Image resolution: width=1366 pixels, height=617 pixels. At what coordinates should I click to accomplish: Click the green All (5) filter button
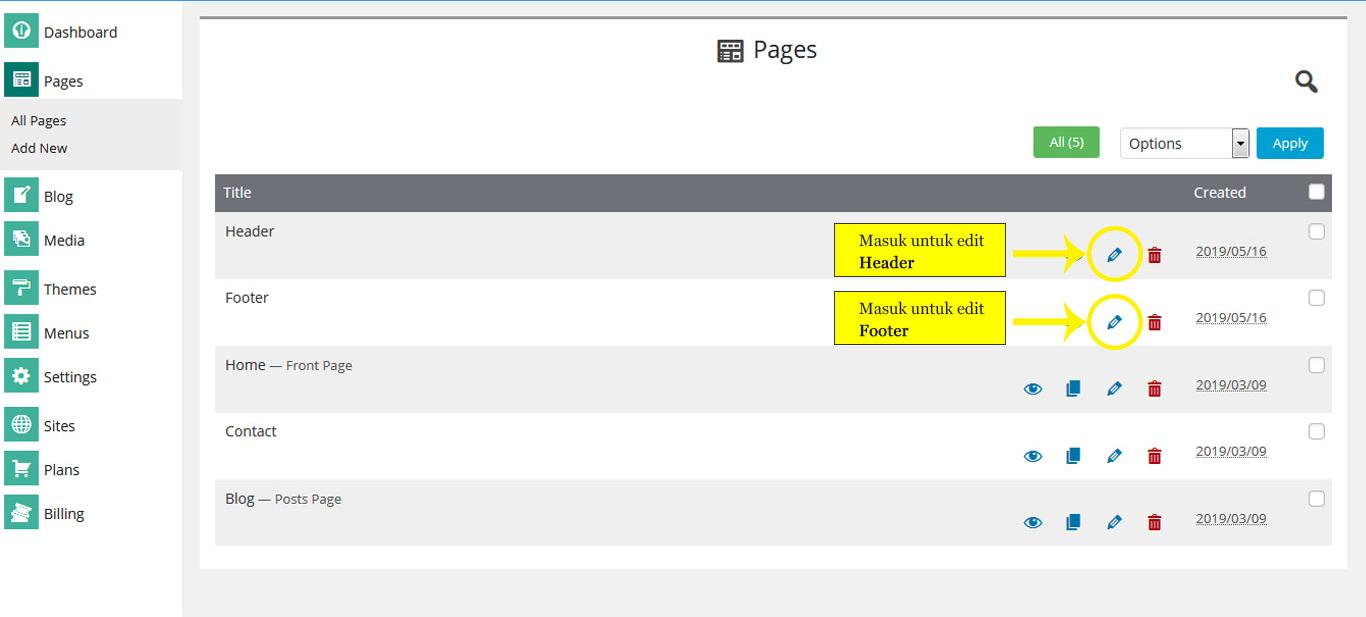tap(1066, 142)
